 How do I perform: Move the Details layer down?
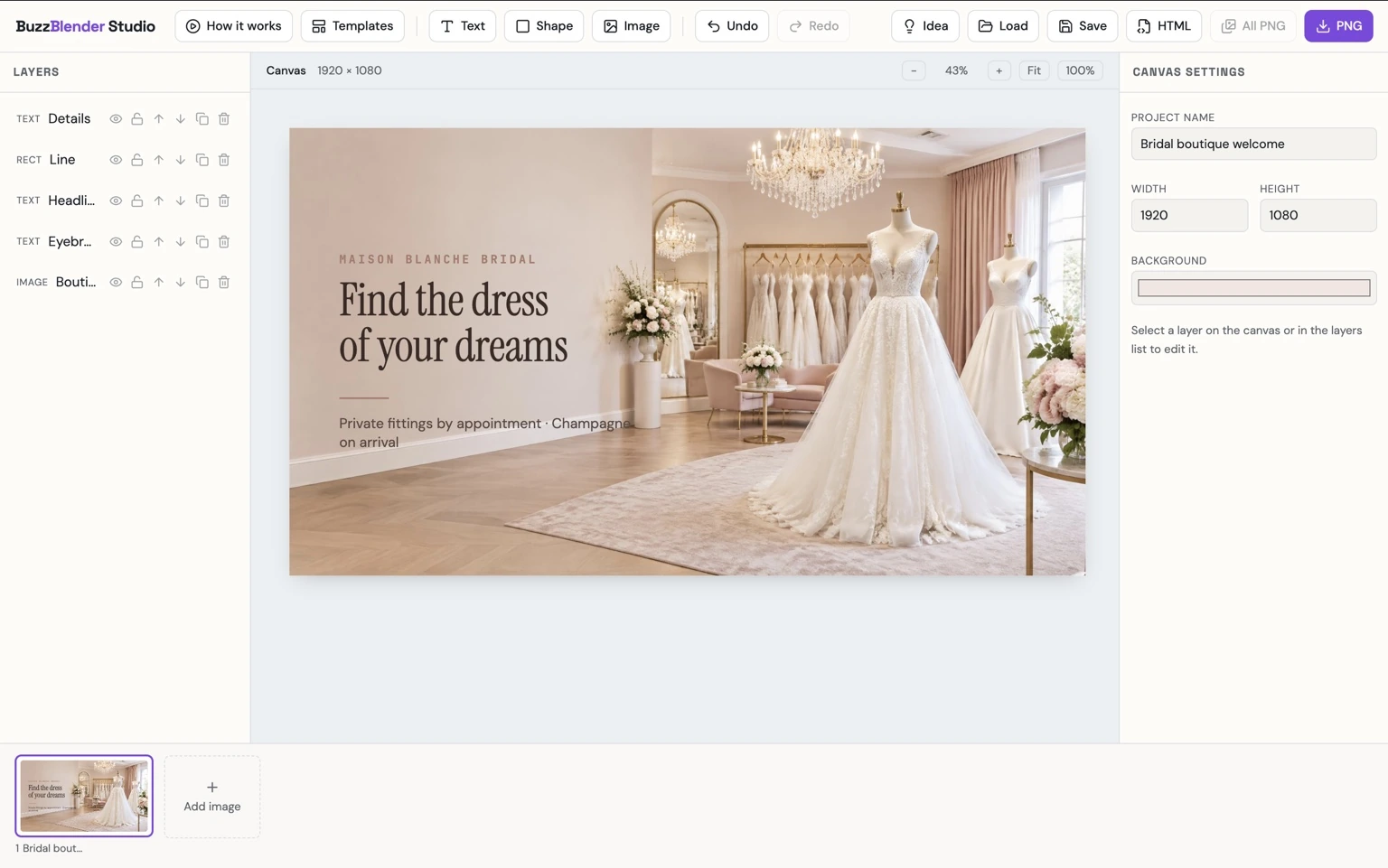click(x=181, y=119)
